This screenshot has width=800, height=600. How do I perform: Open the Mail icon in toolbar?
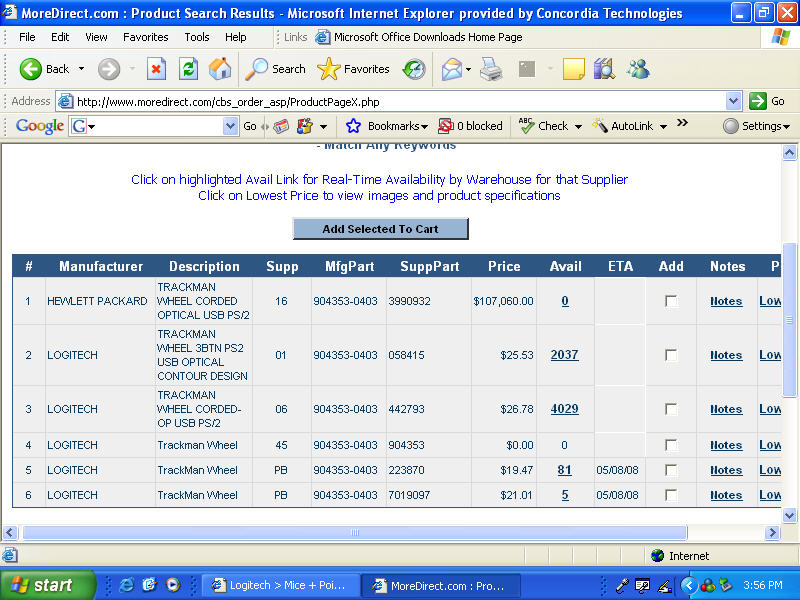coord(452,69)
